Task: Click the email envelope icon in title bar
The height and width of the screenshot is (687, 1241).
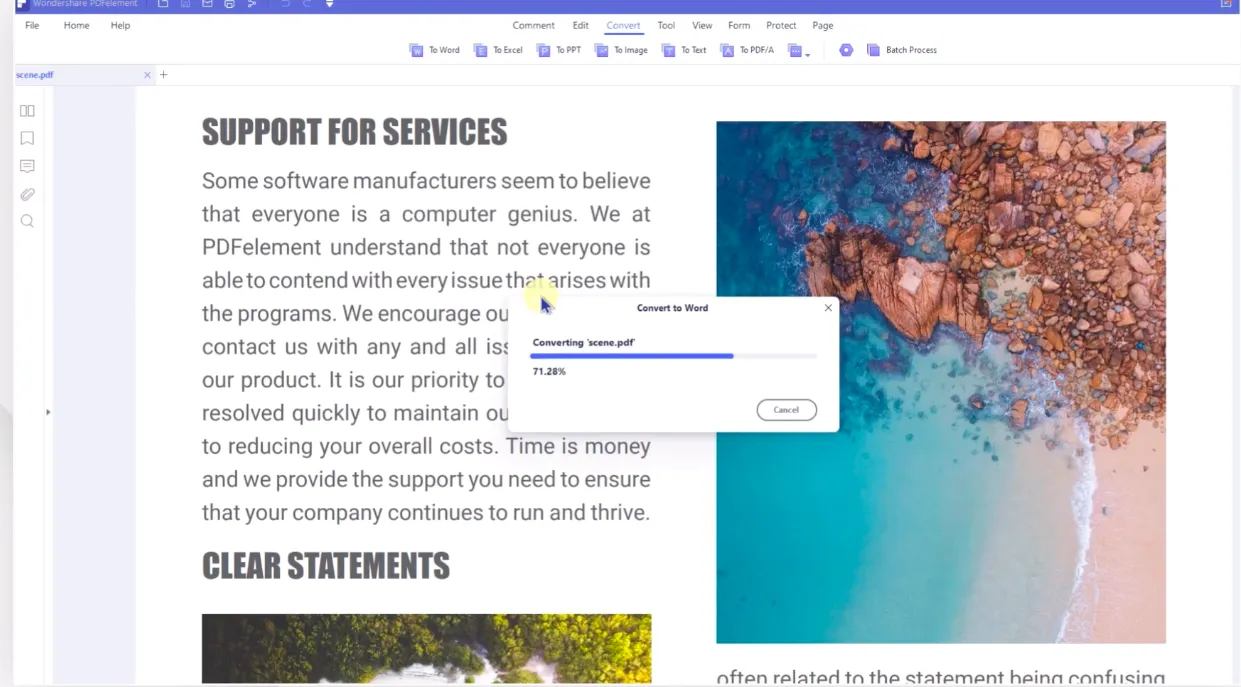Action: [x=208, y=4]
